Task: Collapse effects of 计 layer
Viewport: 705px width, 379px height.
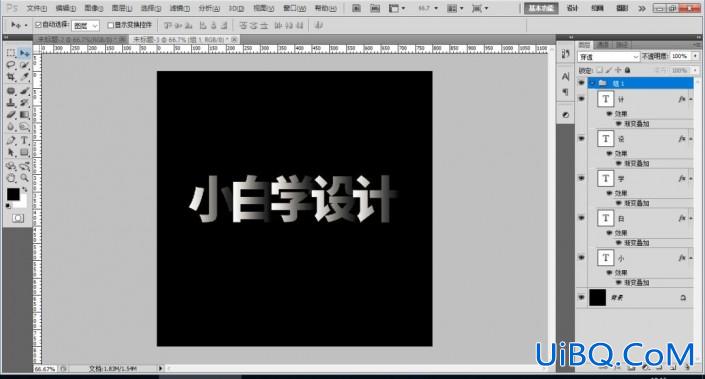Action: (x=690, y=99)
